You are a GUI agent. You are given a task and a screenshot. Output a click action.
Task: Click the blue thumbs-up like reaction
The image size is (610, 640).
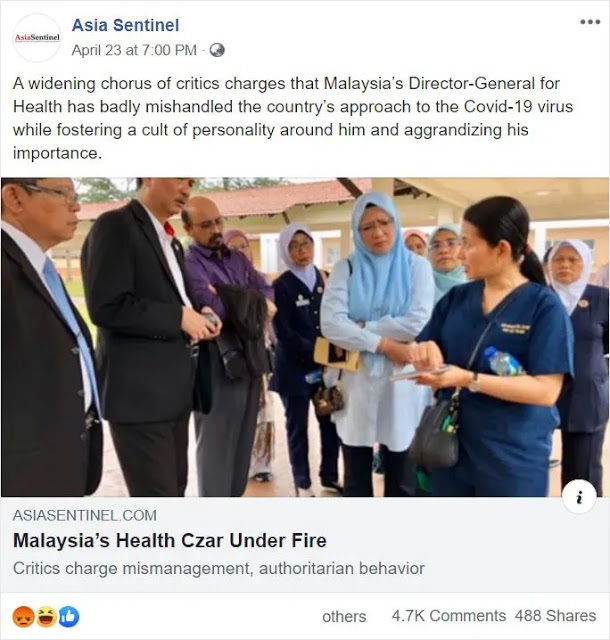69,617
